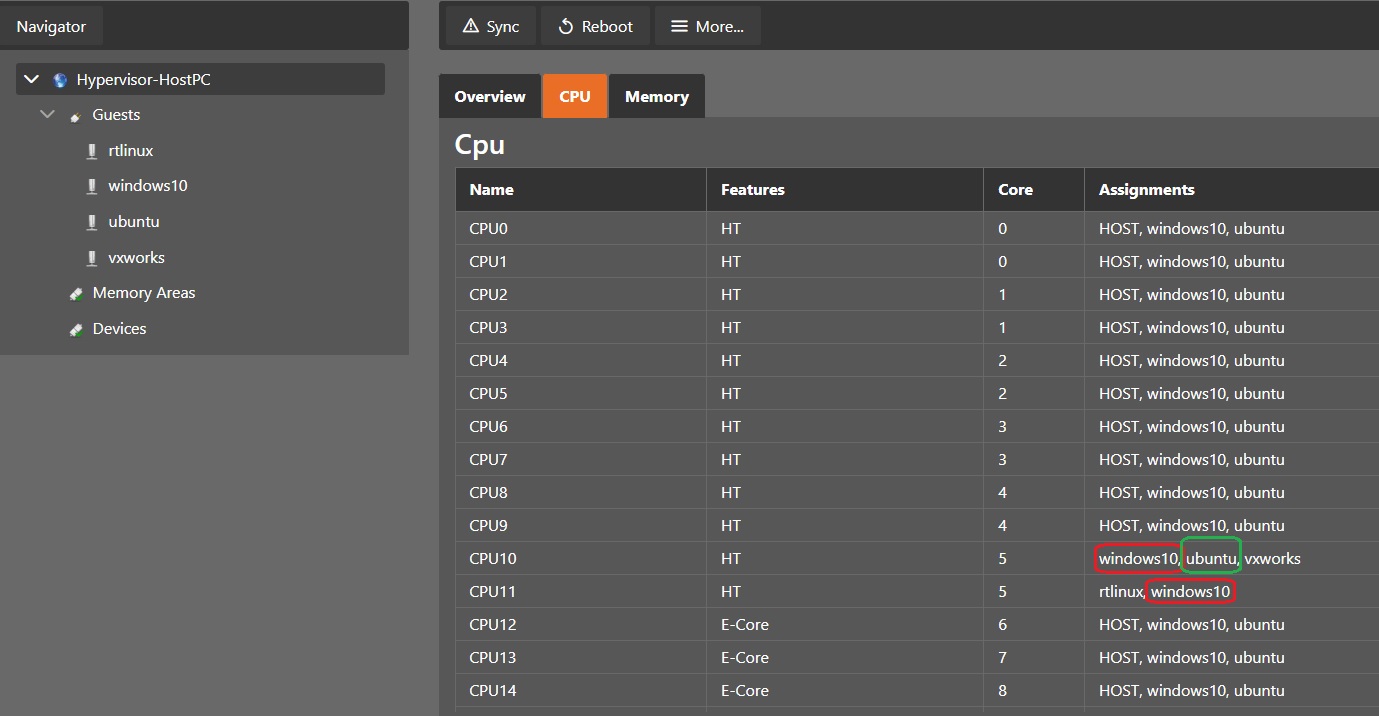Collapse the Hypervisor-HostPC tree node
The width and height of the screenshot is (1379, 716).
(31, 80)
